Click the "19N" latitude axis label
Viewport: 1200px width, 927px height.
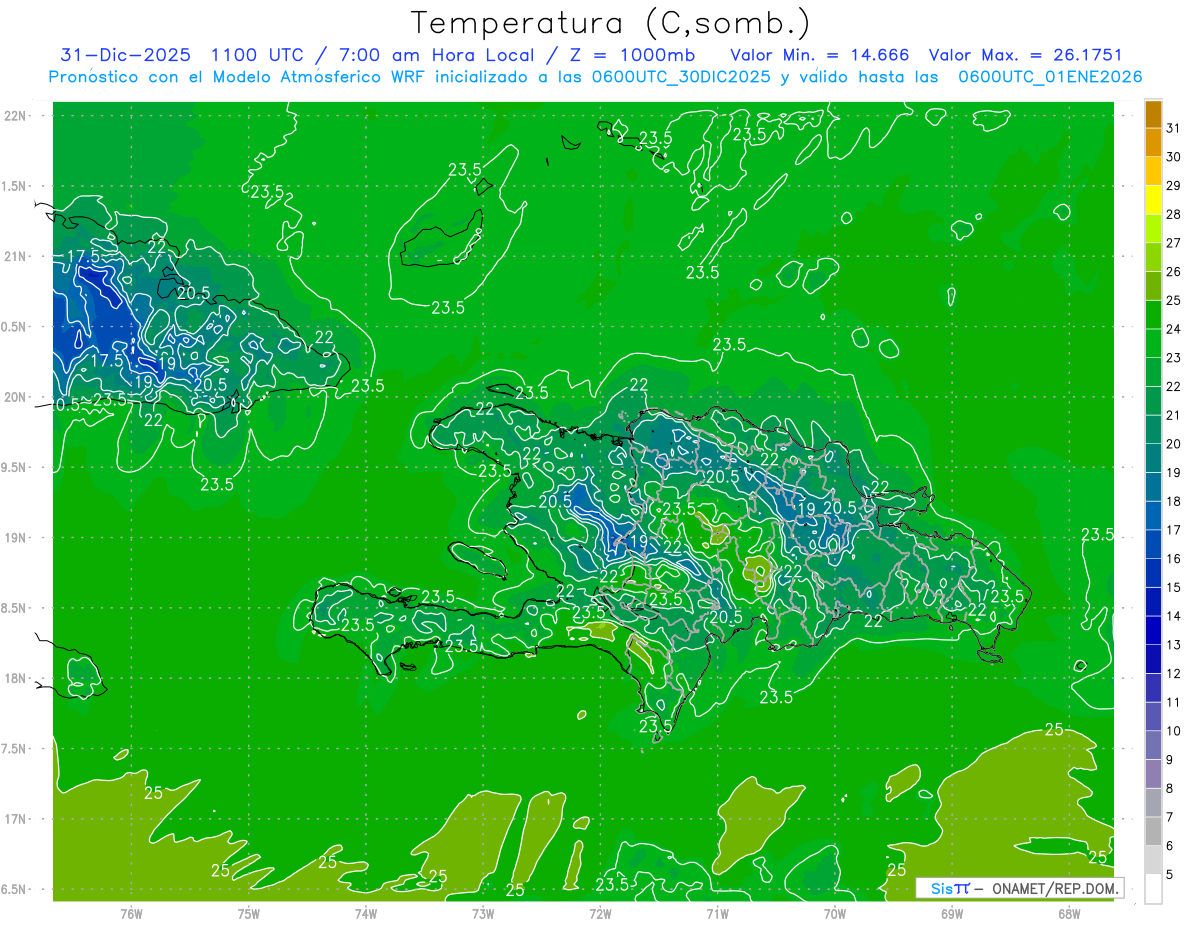(15, 537)
